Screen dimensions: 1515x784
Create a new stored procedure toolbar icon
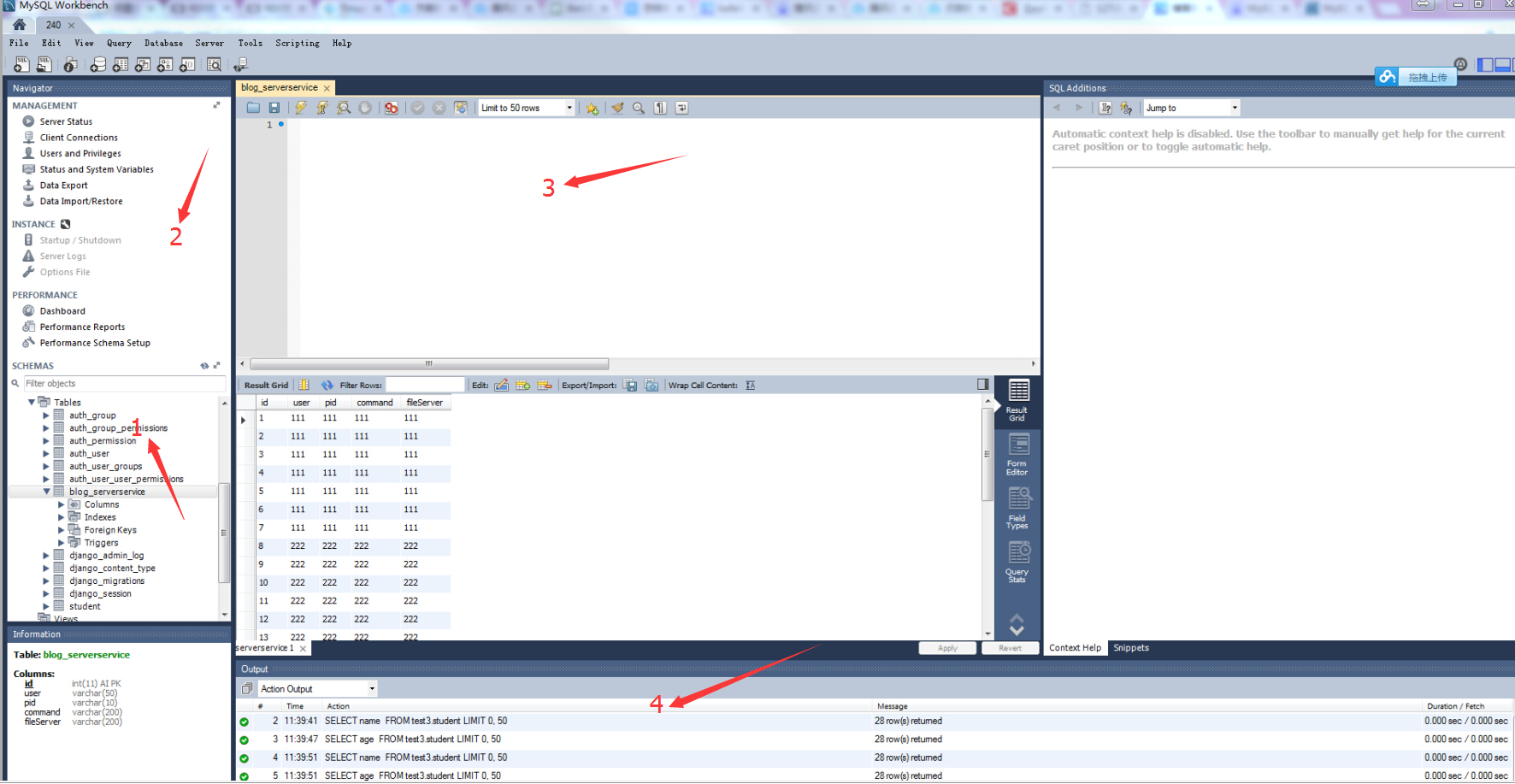point(165,64)
